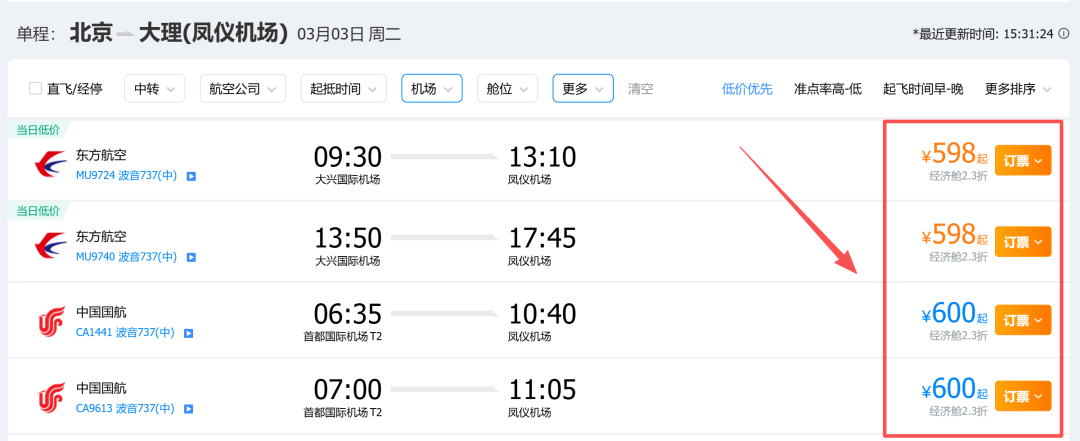
Task: Sort by 起飞时间早-晚 departure time
Action: coord(923,89)
